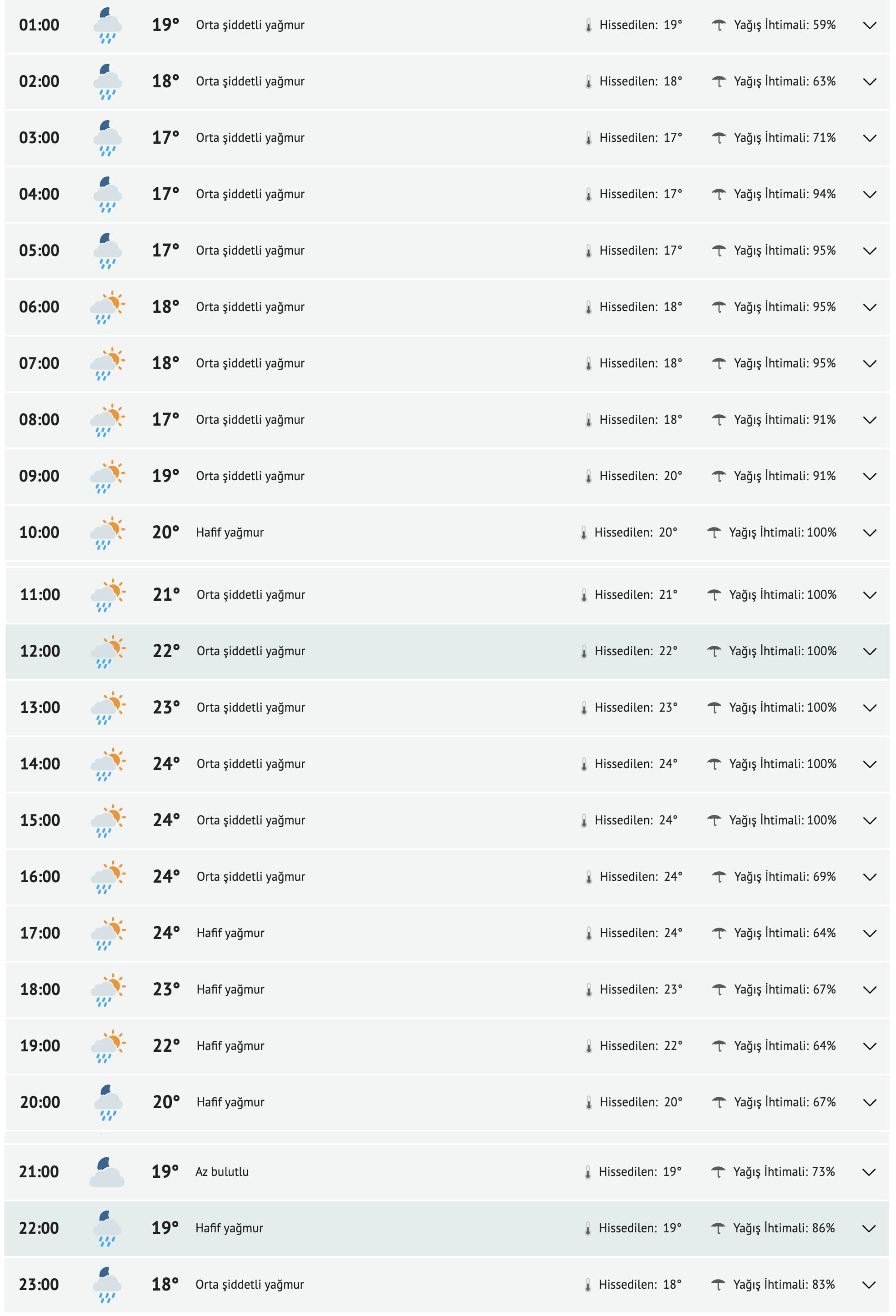Screen dimensions: 896x1316
Task: Click the night rain icon at 23:00
Action: tap(106, 1285)
